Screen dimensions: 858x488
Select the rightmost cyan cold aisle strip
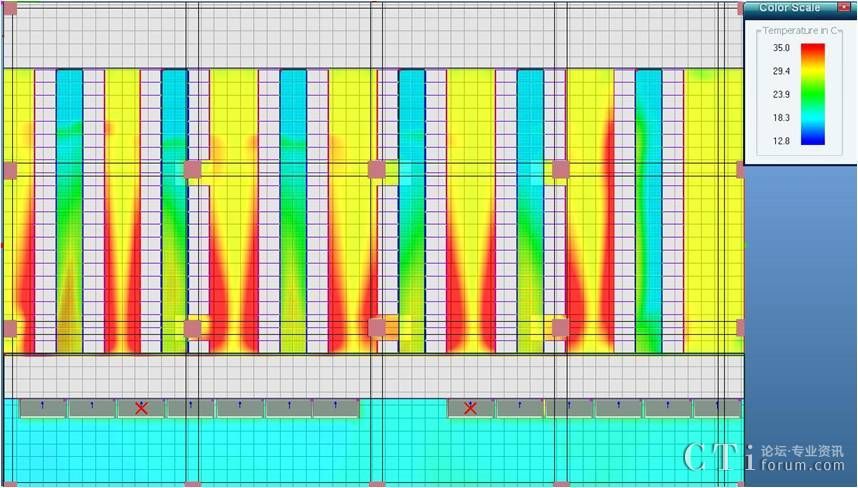649,200
